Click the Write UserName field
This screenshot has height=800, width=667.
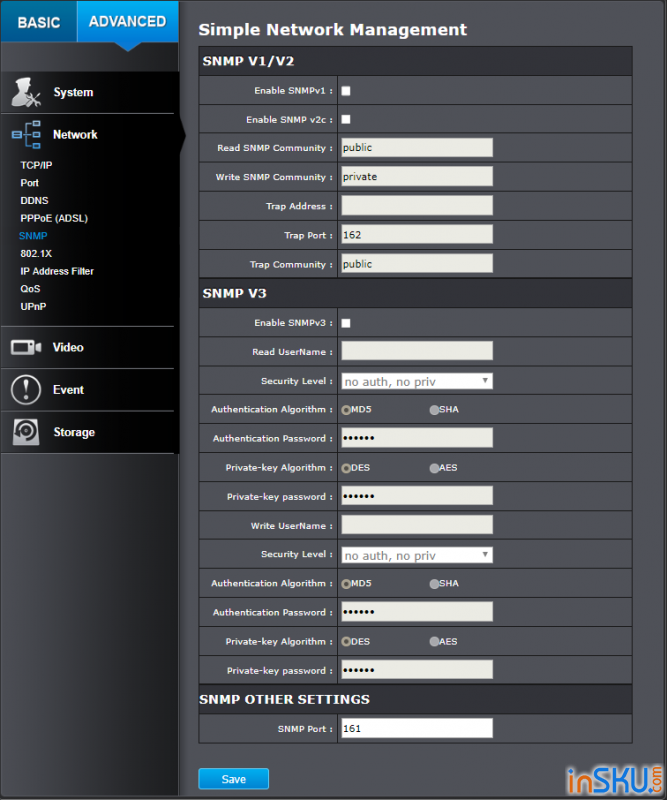(x=417, y=525)
